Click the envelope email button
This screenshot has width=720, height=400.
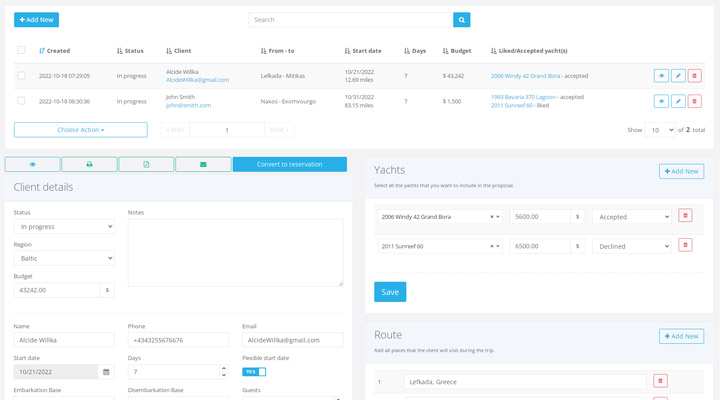click(x=203, y=164)
